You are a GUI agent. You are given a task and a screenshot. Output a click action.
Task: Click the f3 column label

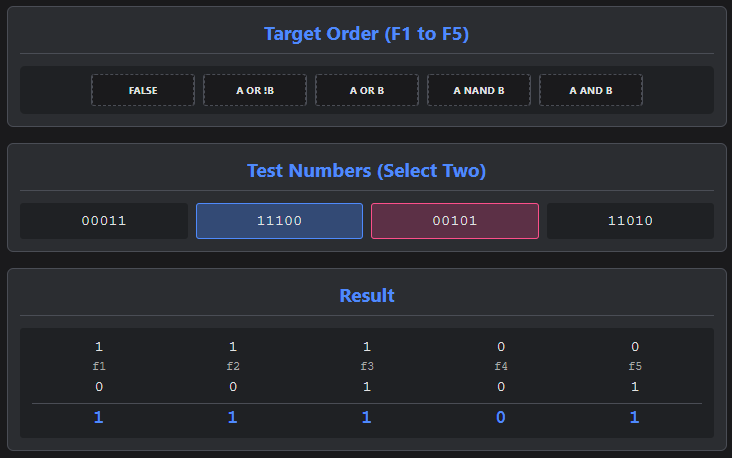coord(367,366)
